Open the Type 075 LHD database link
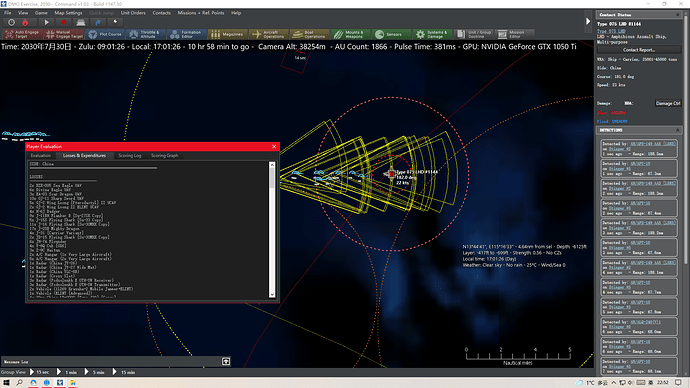The height and width of the screenshot is (388, 690). point(611,31)
